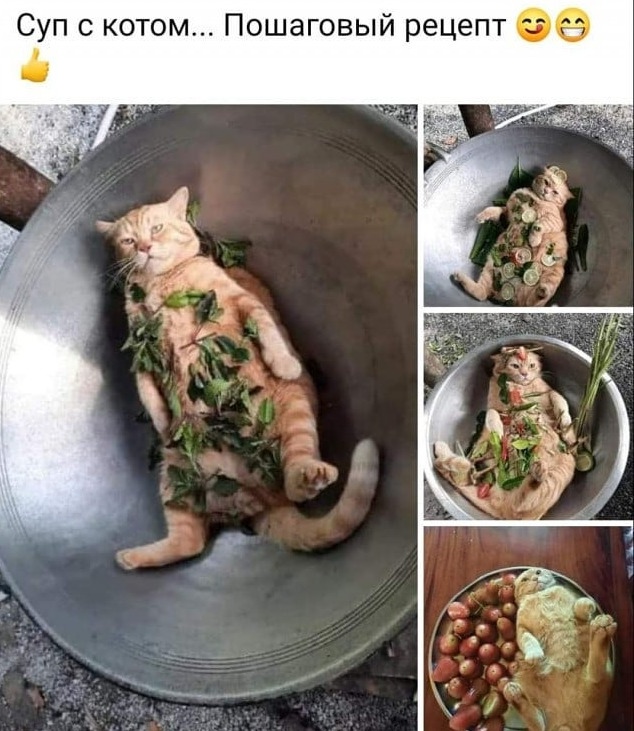Screen dimensions: 634x731
Task: Click the thumbs up emoji below the caption
Action: (34, 66)
